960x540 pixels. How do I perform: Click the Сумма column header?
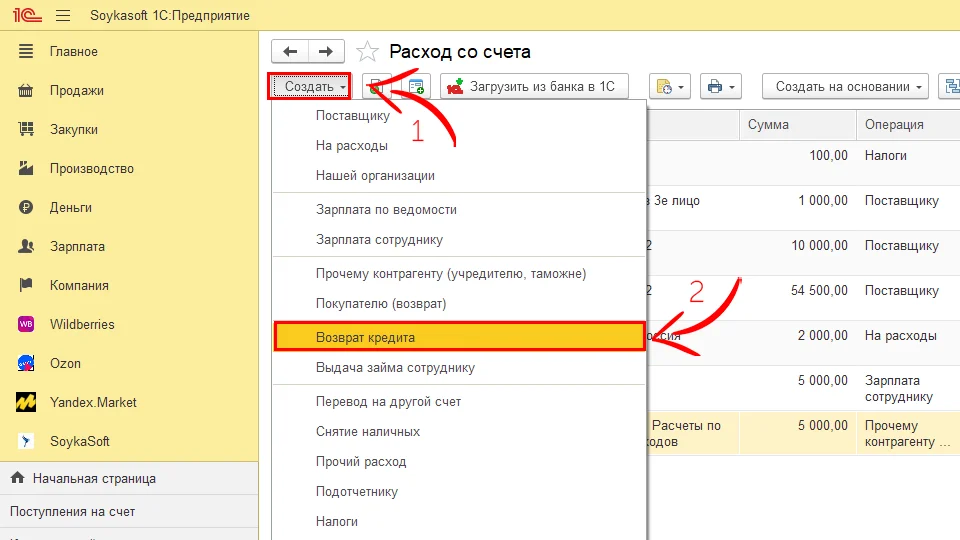[767, 125]
